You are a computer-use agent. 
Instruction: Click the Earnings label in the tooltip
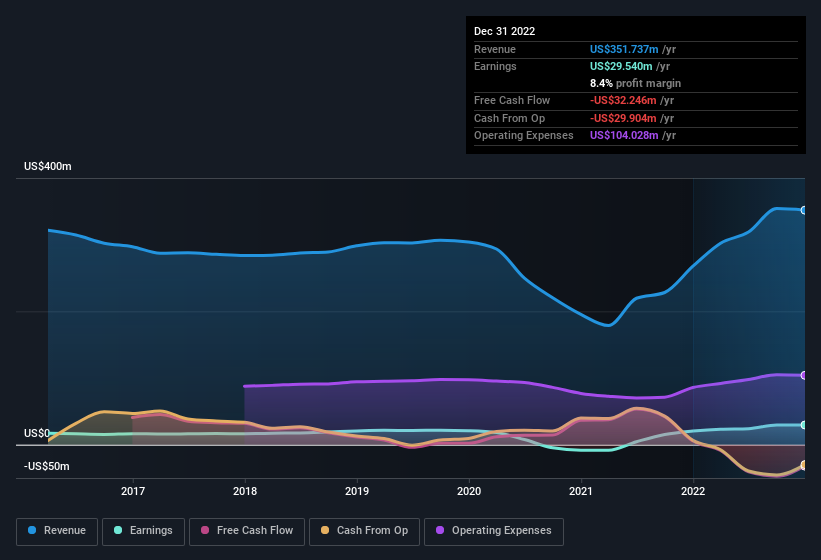point(495,66)
